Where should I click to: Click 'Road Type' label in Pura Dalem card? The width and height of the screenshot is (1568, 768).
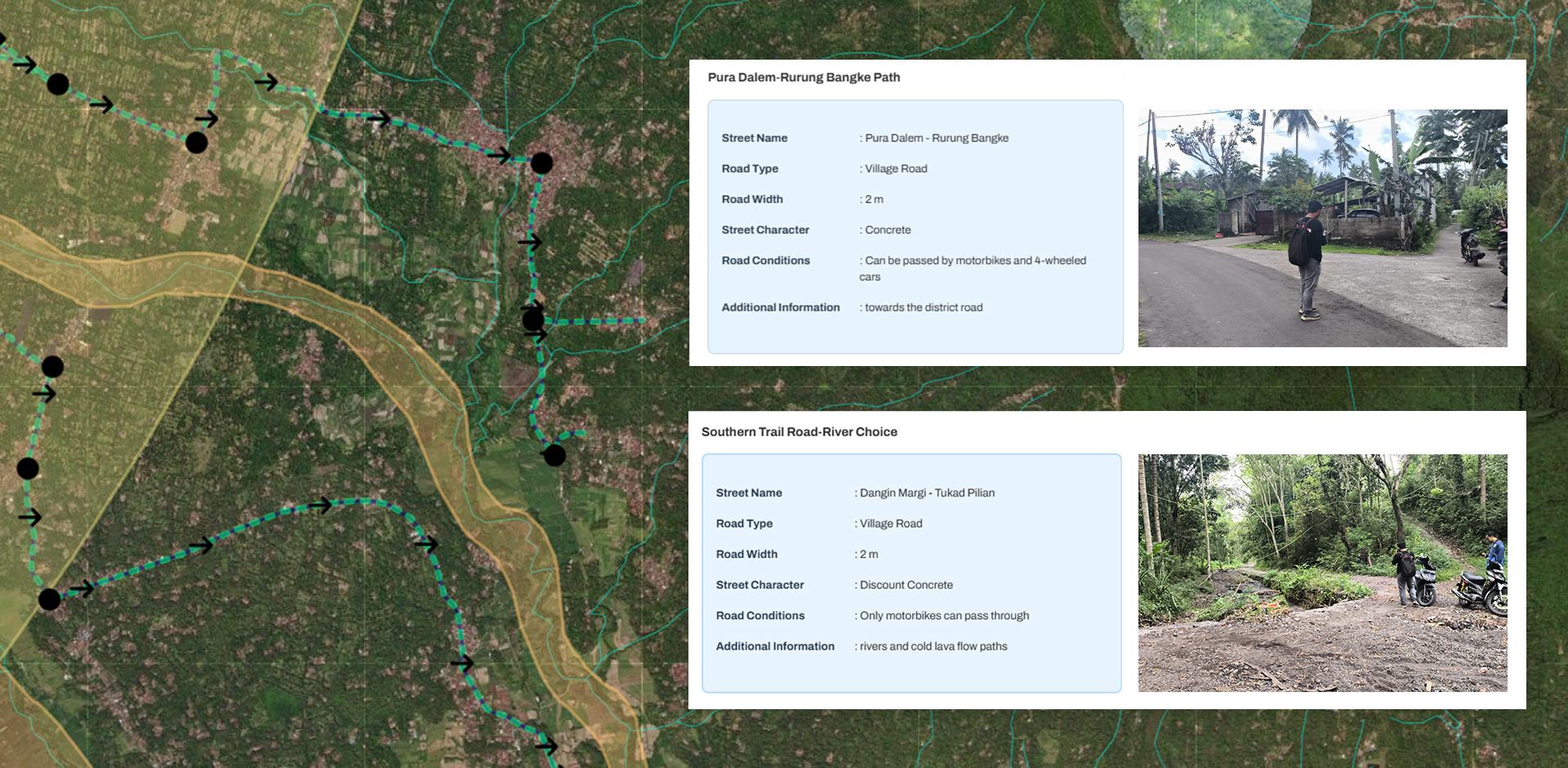pos(750,168)
